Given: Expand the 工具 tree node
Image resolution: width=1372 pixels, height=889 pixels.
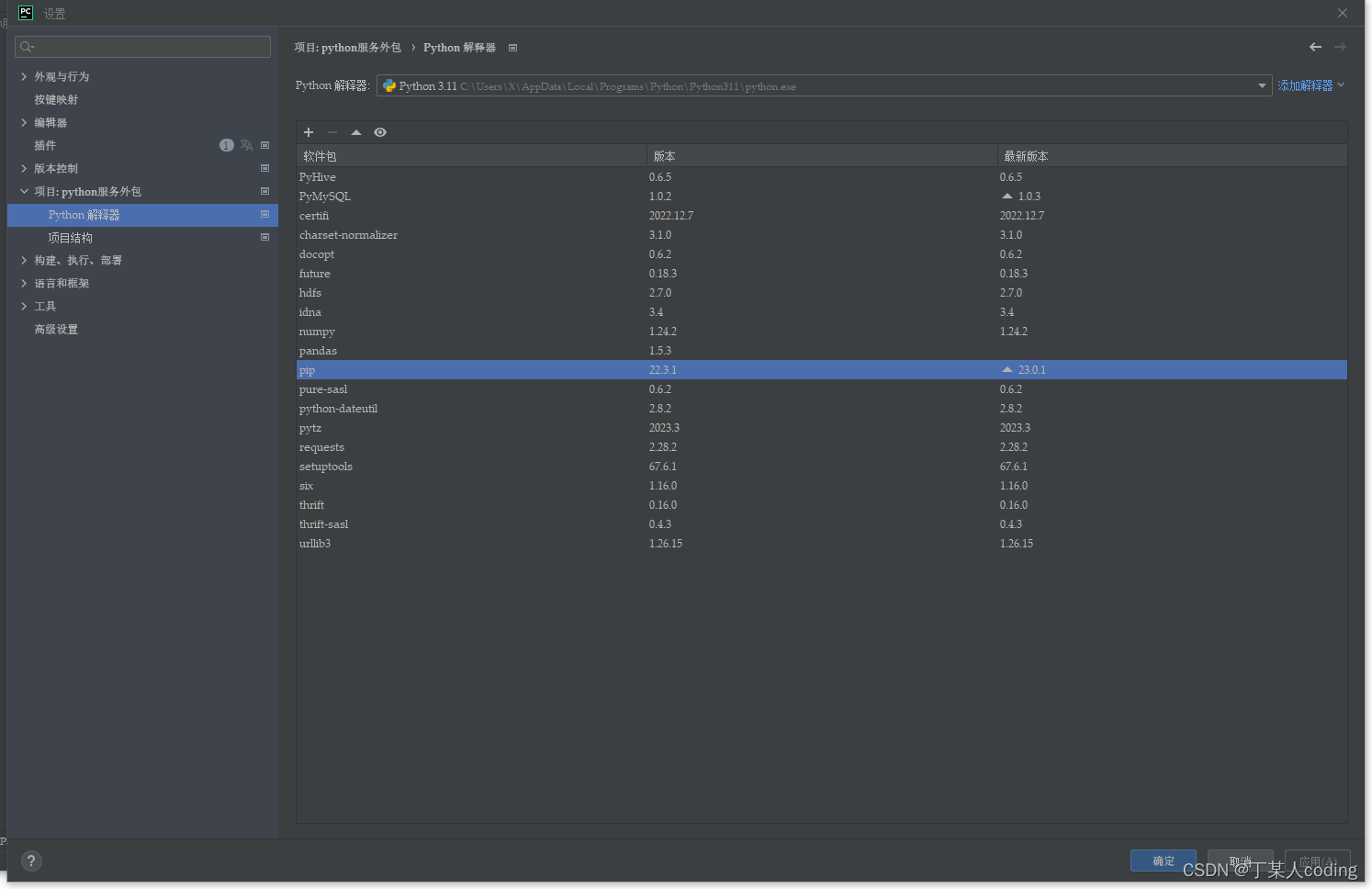Looking at the screenshot, I should [x=24, y=306].
